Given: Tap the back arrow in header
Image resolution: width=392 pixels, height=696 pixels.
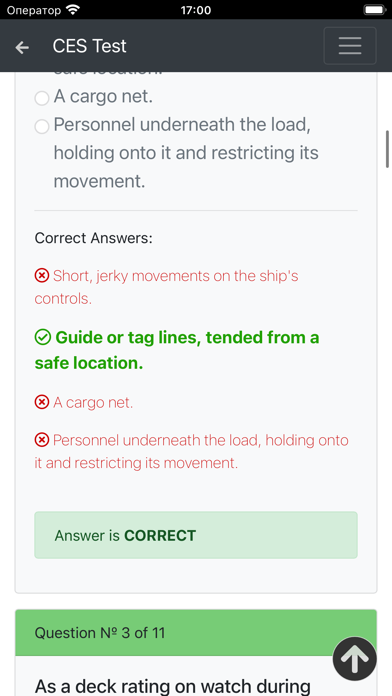Looking at the screenshot, I should [22, 47].
